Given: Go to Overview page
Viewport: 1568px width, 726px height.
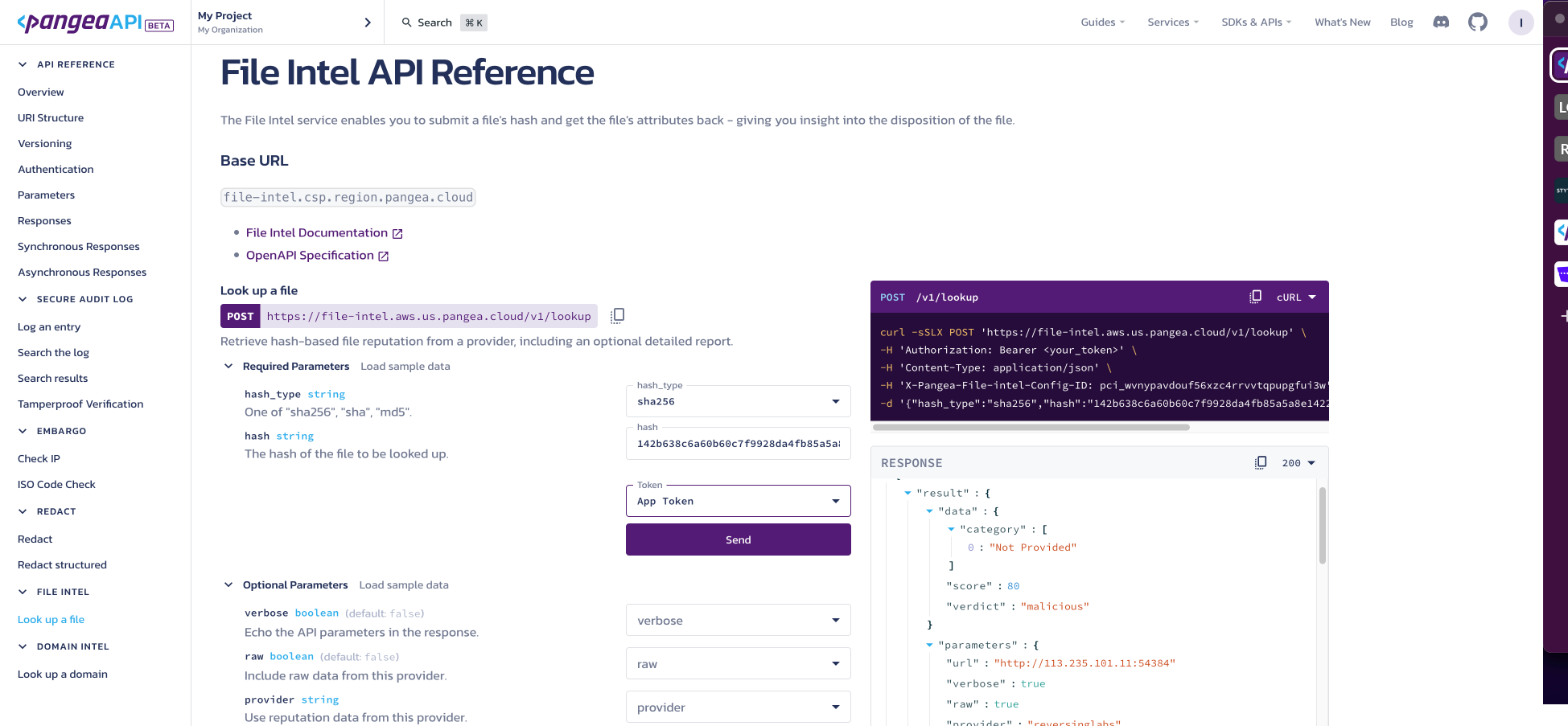Looking at the screenshot, I should (x=40, y=92).
